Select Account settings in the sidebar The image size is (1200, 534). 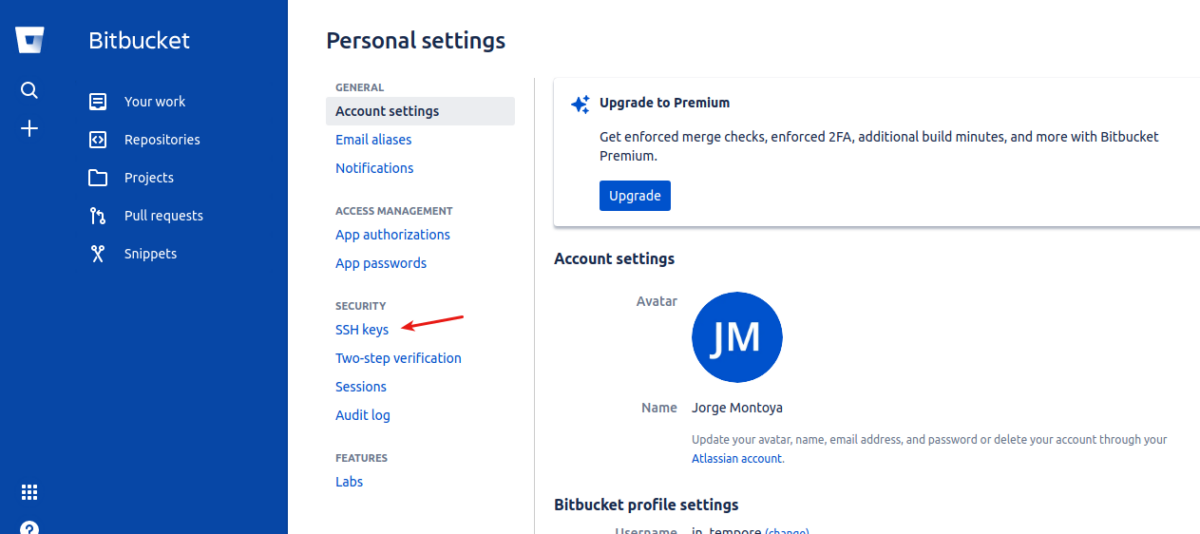point(387,111)
